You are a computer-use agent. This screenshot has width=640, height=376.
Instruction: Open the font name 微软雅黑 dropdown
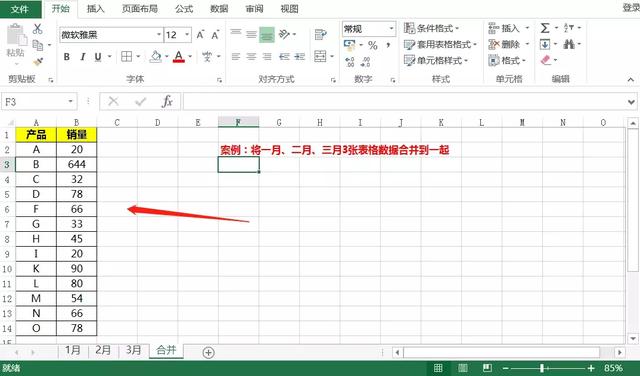pos(159,35)
